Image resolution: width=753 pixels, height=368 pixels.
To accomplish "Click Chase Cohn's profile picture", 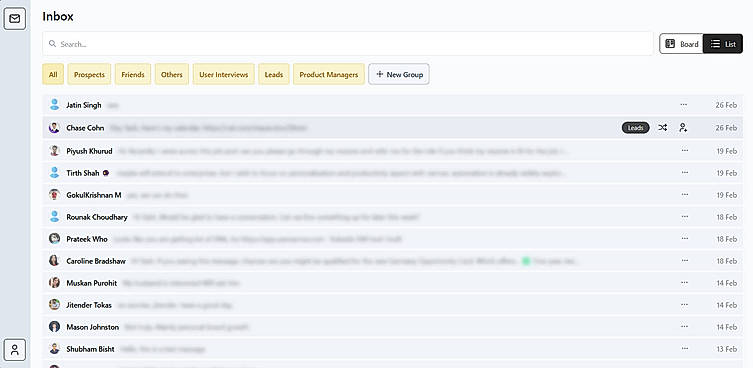I will [54, 127].
